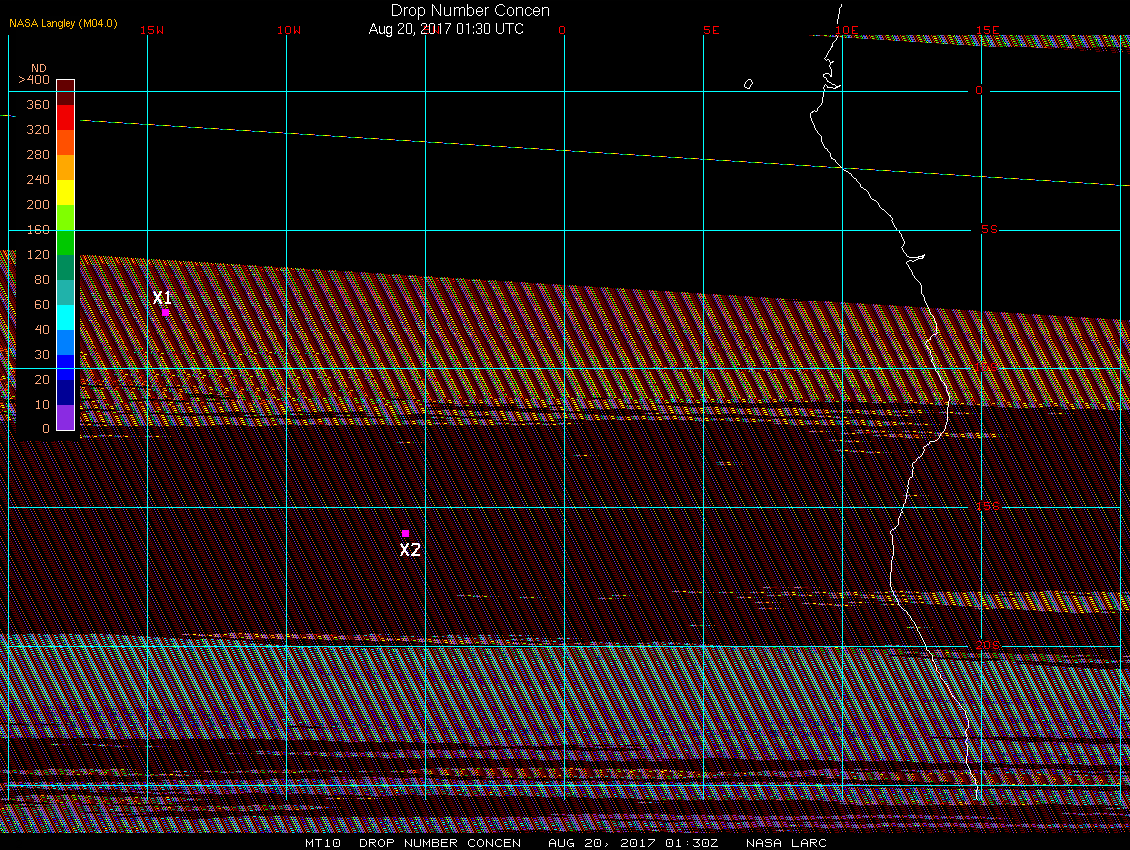This screenshot has height=850, width=1130.
Task: Click the '10E' longitude label
Action: [x=847, y=30]
